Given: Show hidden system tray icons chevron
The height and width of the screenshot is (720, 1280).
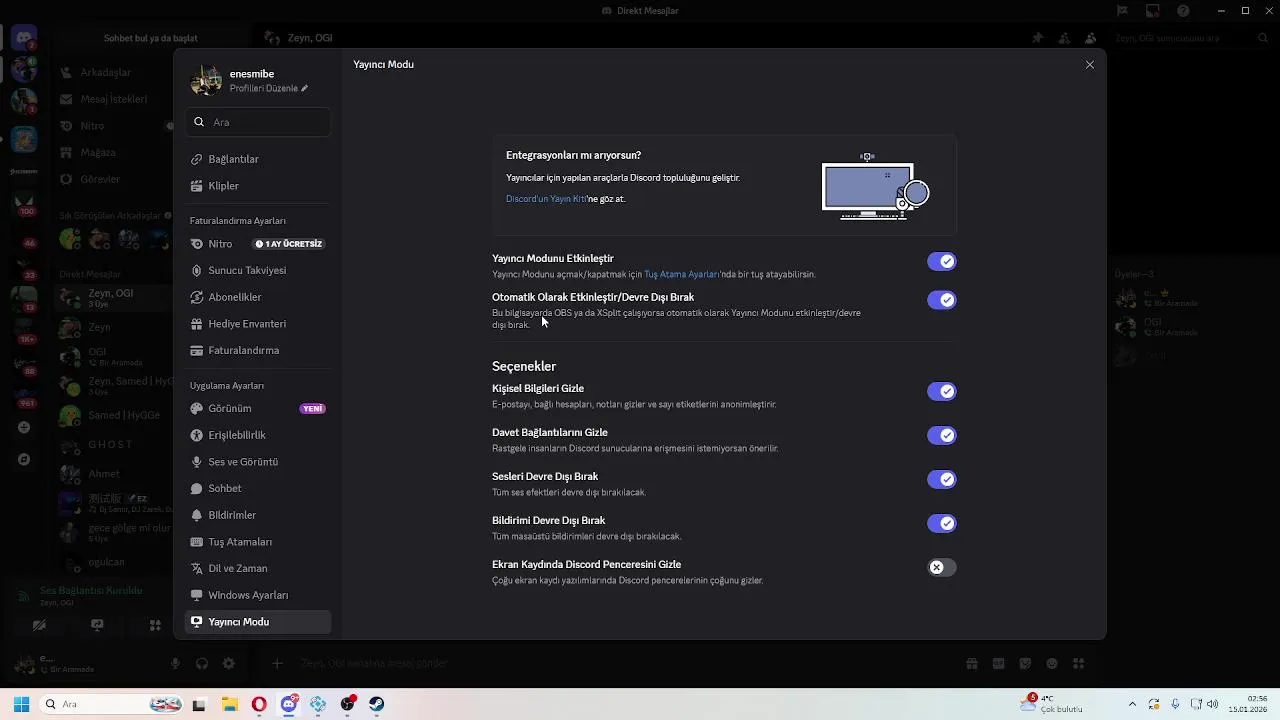Looking at the screenshot, I should point(1132,704).
